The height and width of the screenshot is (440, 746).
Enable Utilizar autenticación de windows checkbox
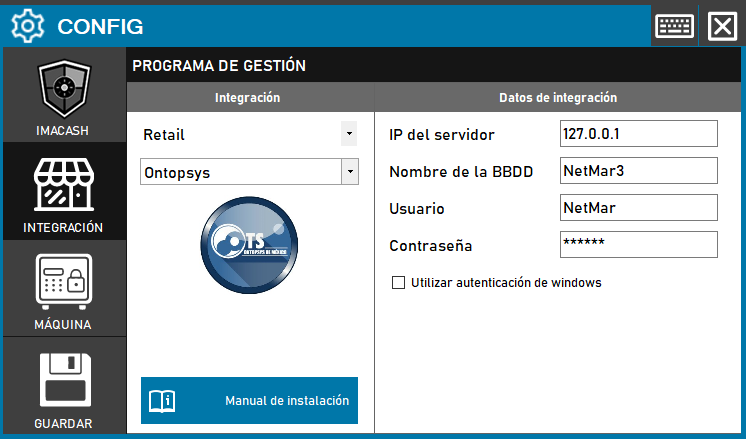399,283
